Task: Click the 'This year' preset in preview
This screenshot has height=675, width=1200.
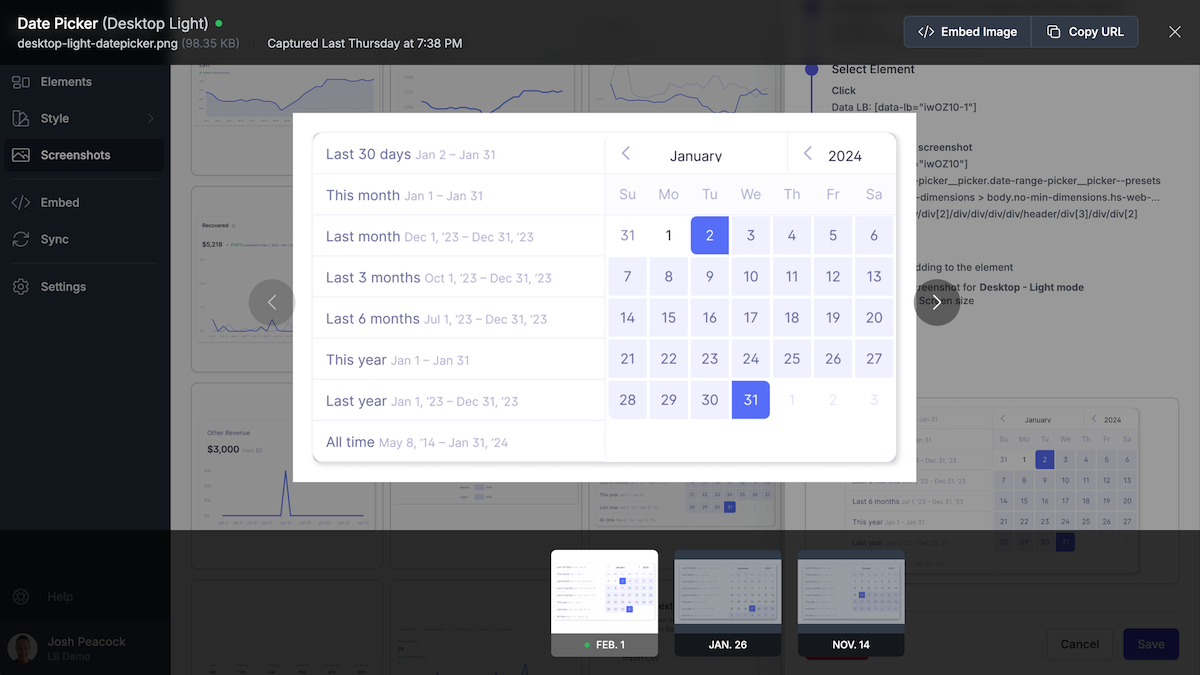Action: pos(459,360)
